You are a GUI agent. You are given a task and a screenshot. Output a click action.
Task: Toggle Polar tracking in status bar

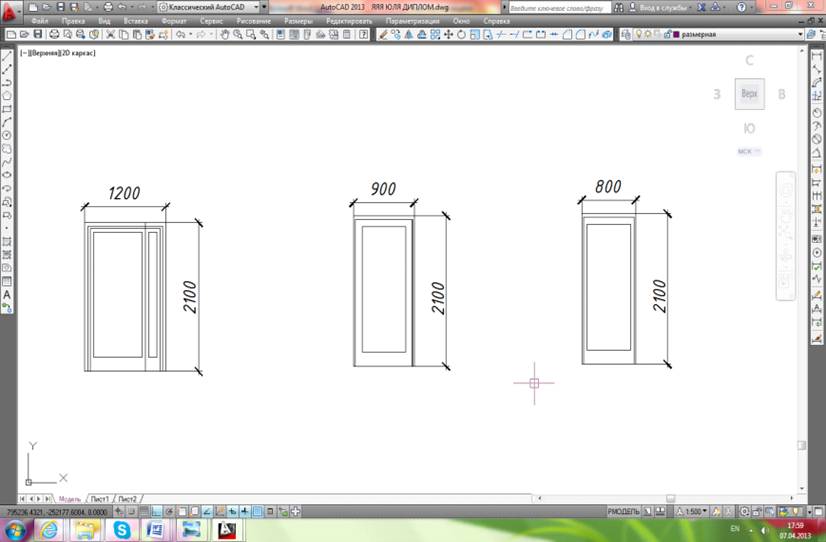point(169,511)
